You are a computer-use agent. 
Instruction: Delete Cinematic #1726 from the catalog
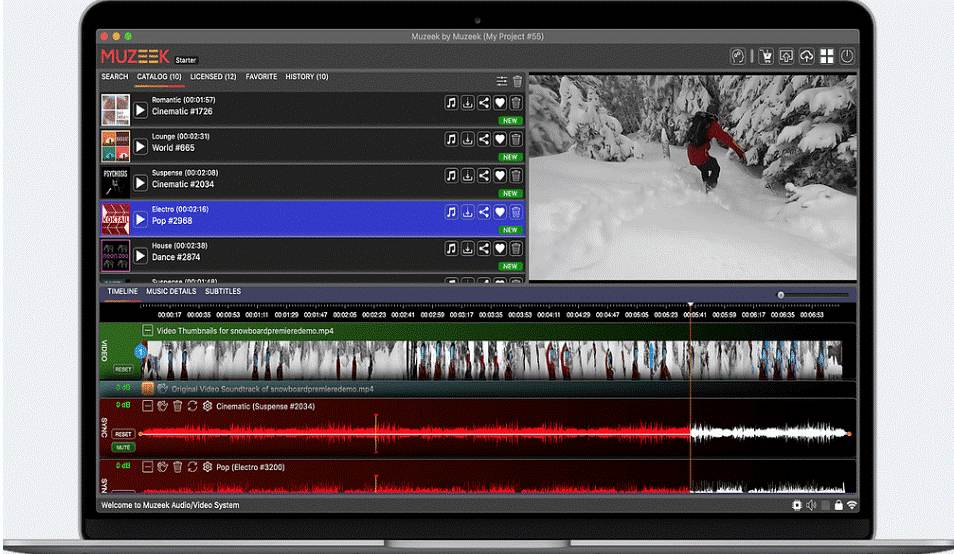[516, 103]
